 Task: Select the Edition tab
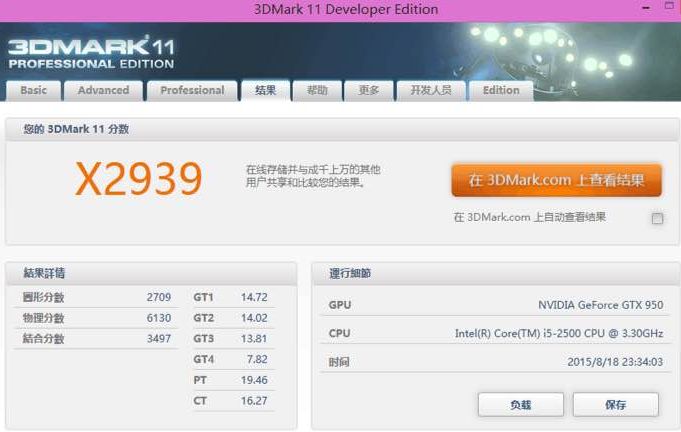tap(501, 90)
